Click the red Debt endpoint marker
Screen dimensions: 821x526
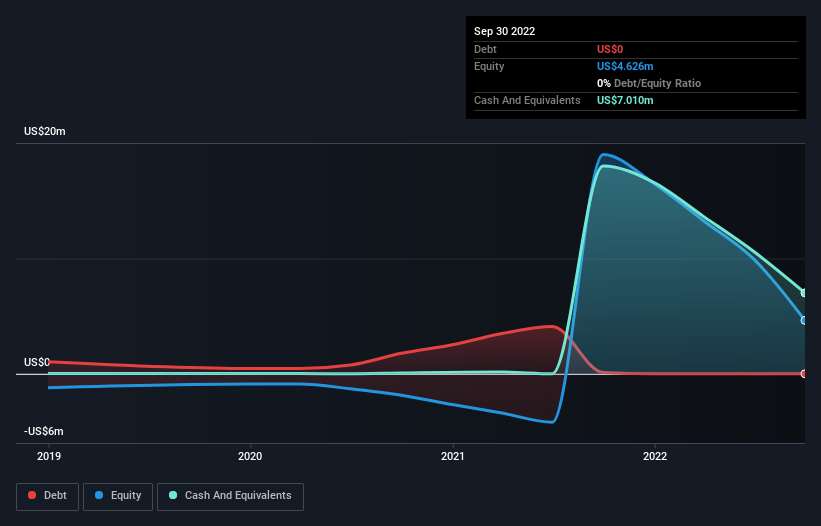804,374
